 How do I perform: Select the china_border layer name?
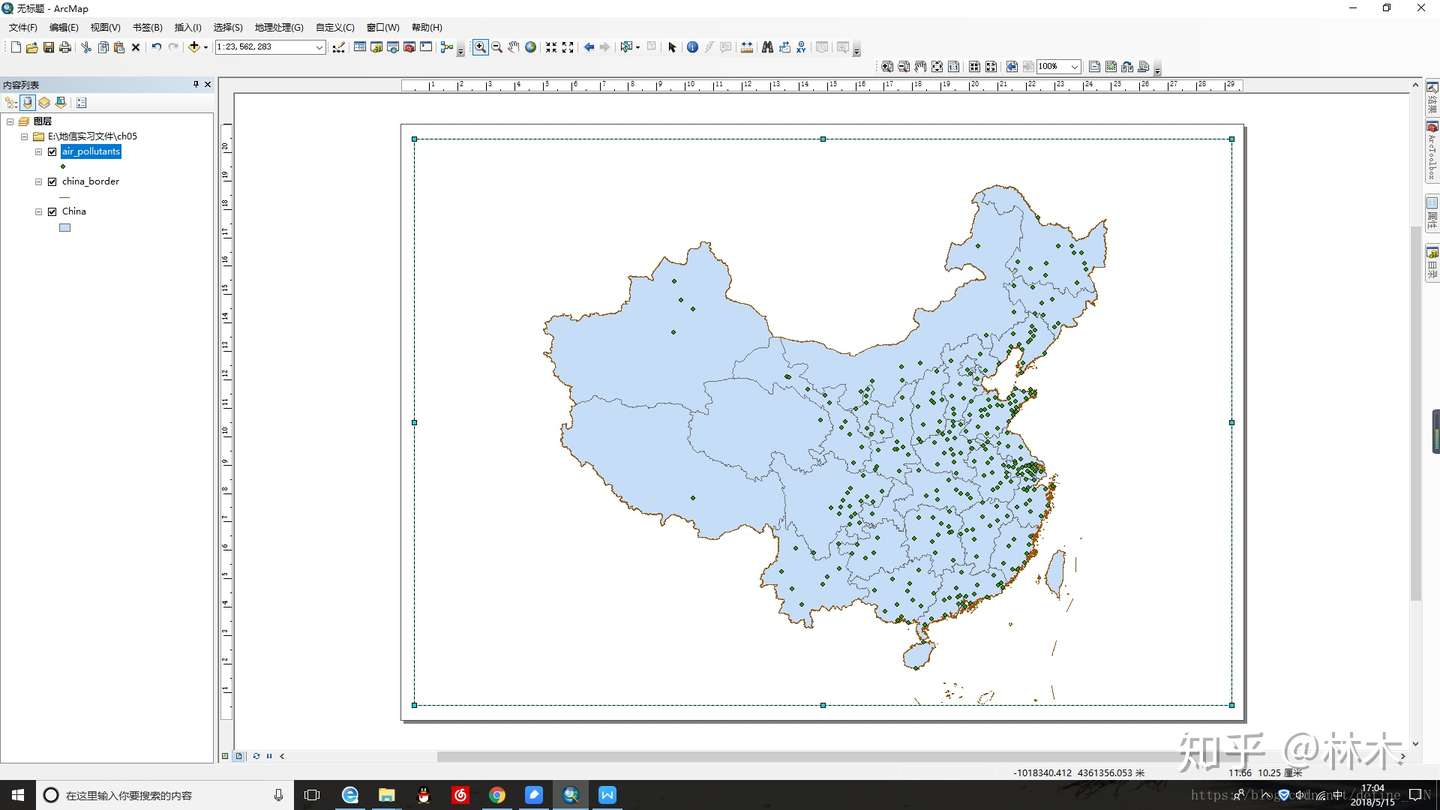coord(90,182)
